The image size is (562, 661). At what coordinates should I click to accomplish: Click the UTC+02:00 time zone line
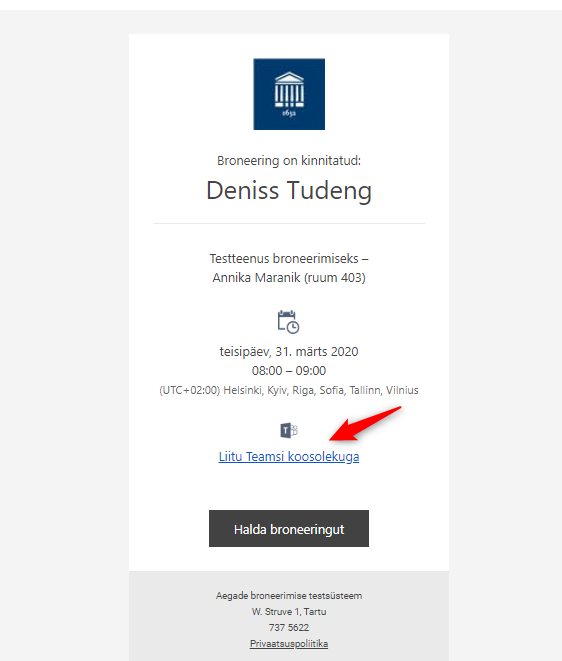289,390
